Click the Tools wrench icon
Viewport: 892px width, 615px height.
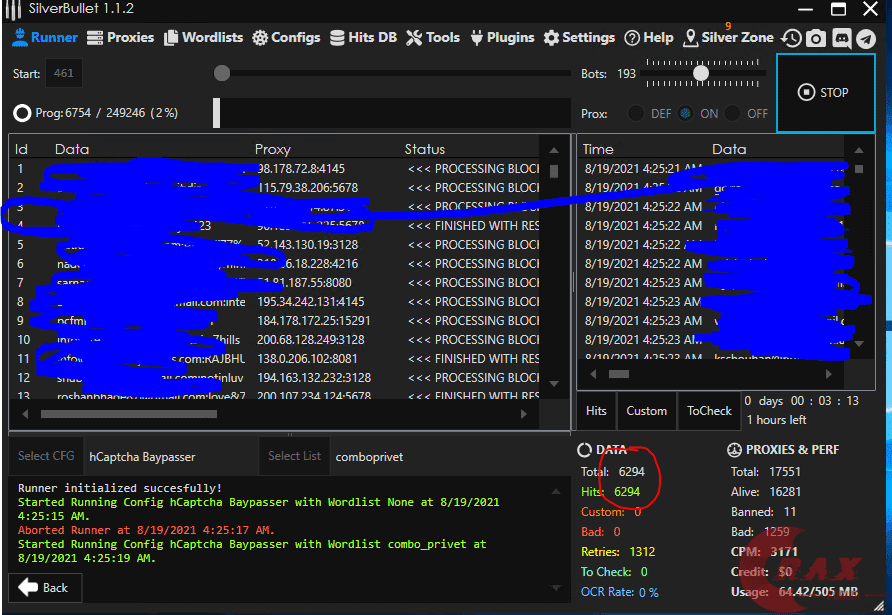coord(414,38)
